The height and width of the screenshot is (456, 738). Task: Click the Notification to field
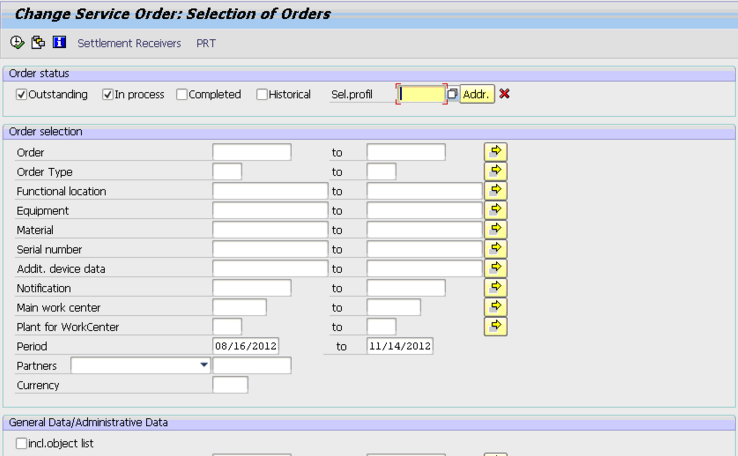(406, 288)
